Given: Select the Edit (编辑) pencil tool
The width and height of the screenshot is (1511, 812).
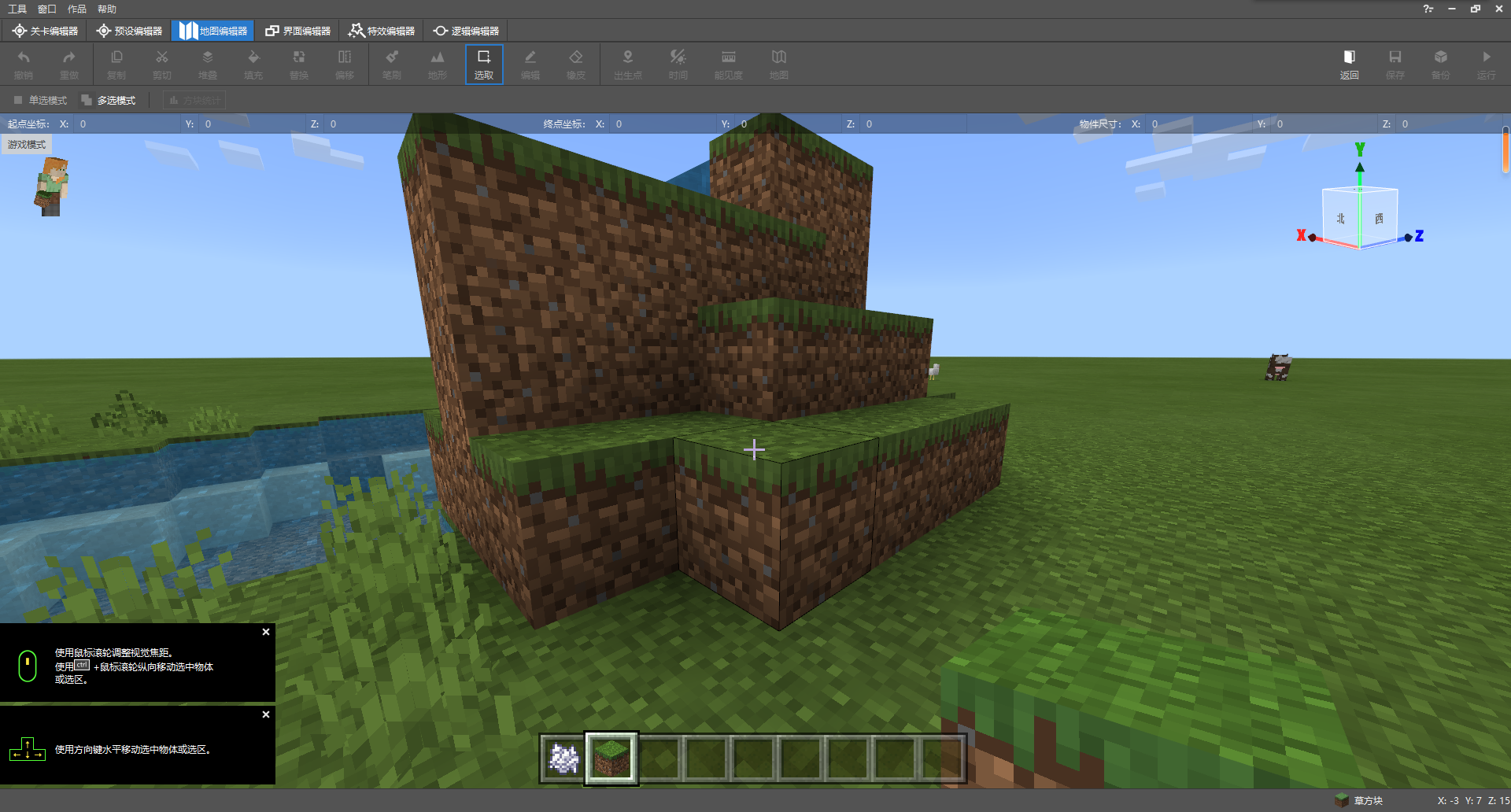Looking at the screenshot, I should click(530, 64).
